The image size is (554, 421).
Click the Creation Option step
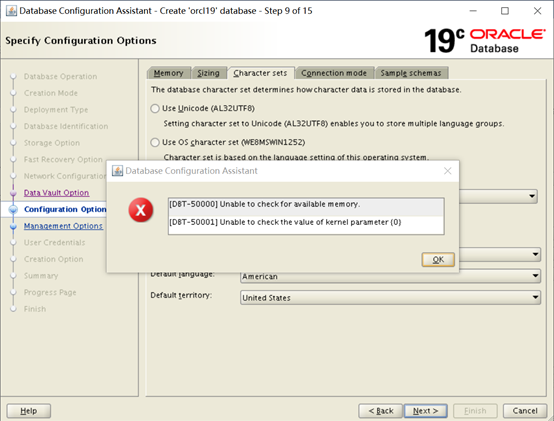pyautogui.click(x=54, y=259)
